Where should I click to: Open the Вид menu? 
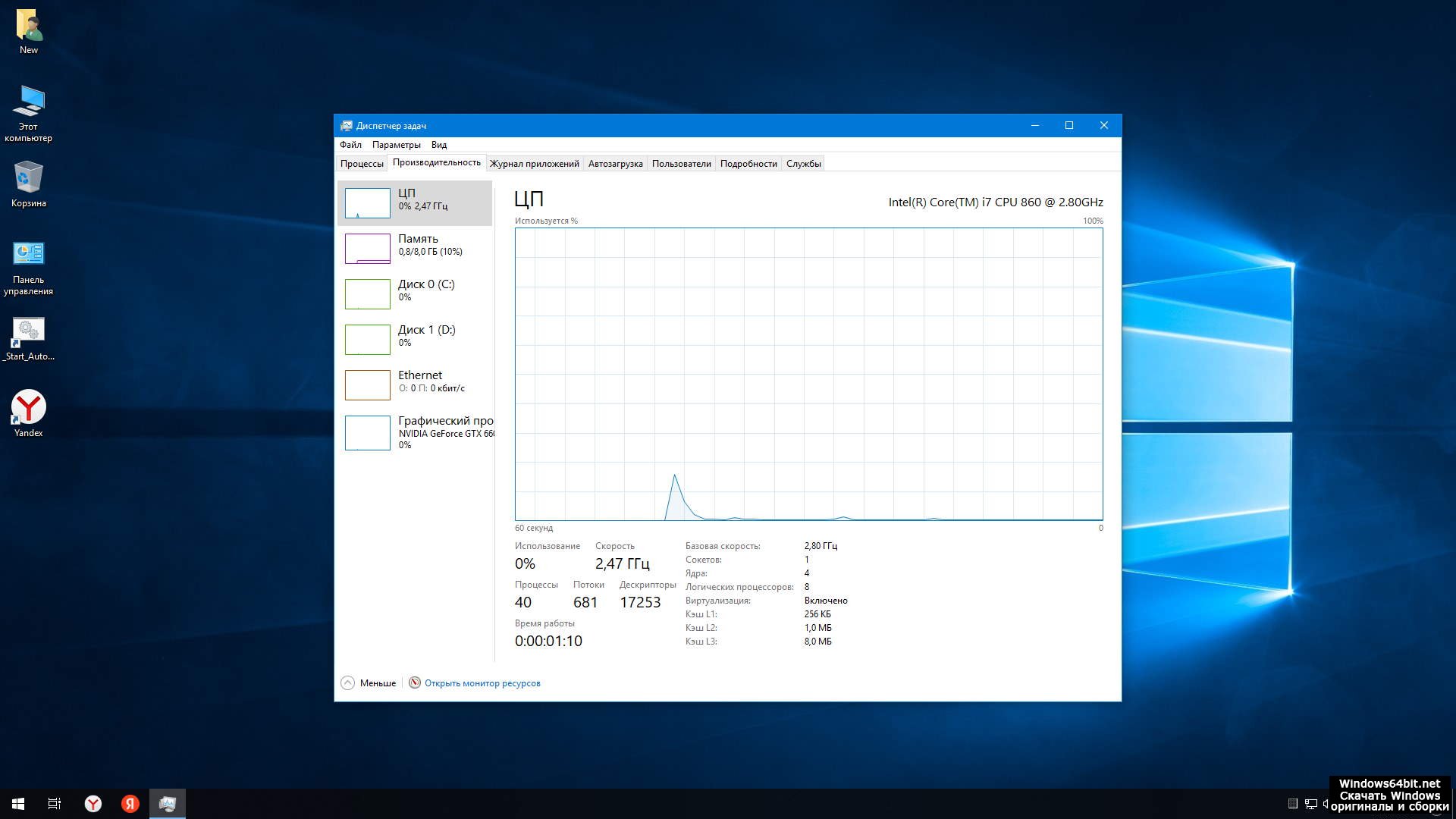point(439,145)
